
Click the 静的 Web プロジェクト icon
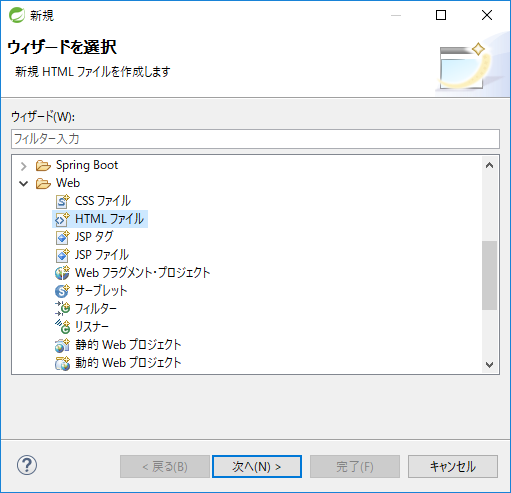(x=62, y=345)
